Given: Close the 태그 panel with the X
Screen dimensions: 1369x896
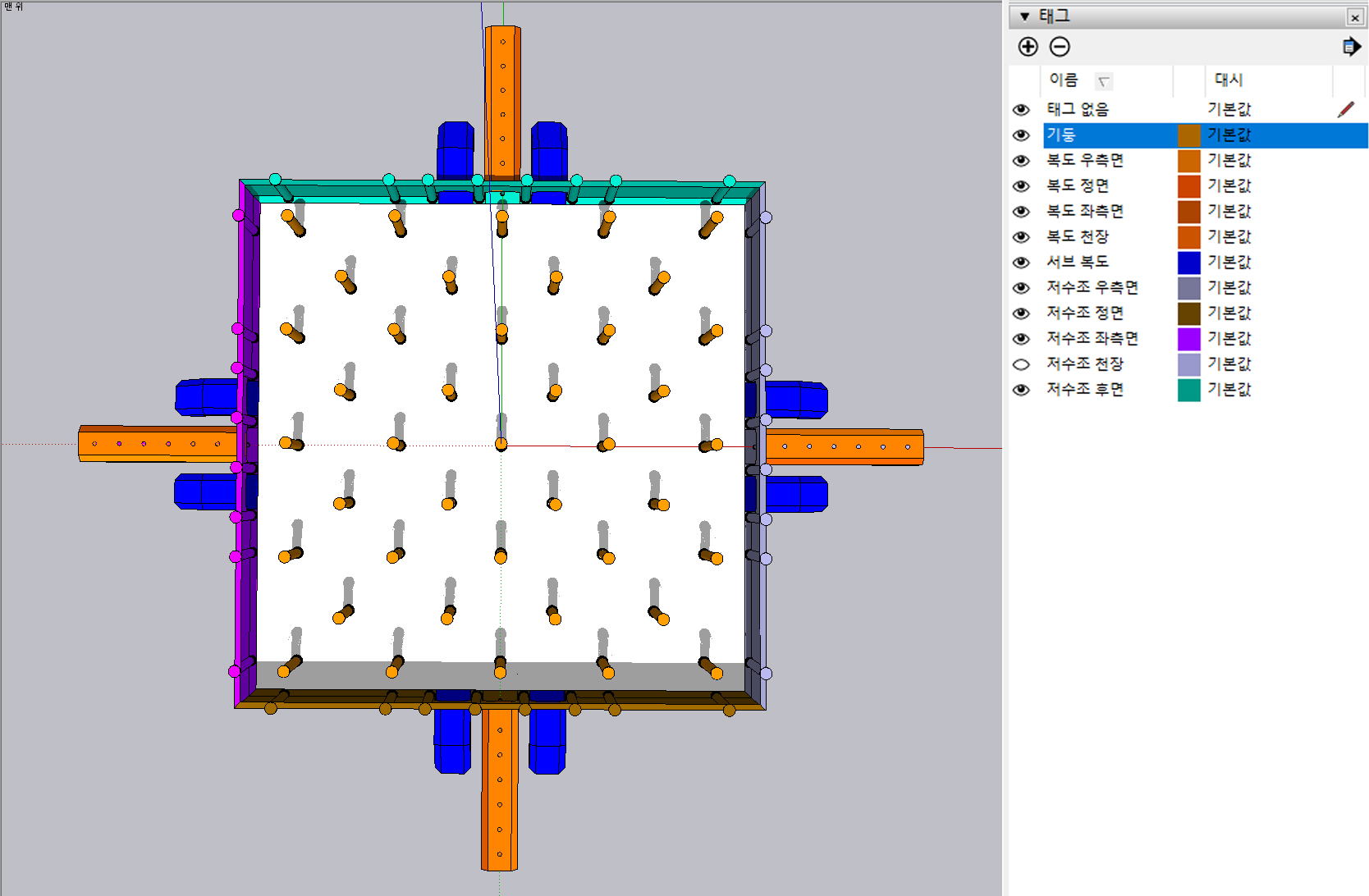Looking at the screenshot, I should 1354,17.
